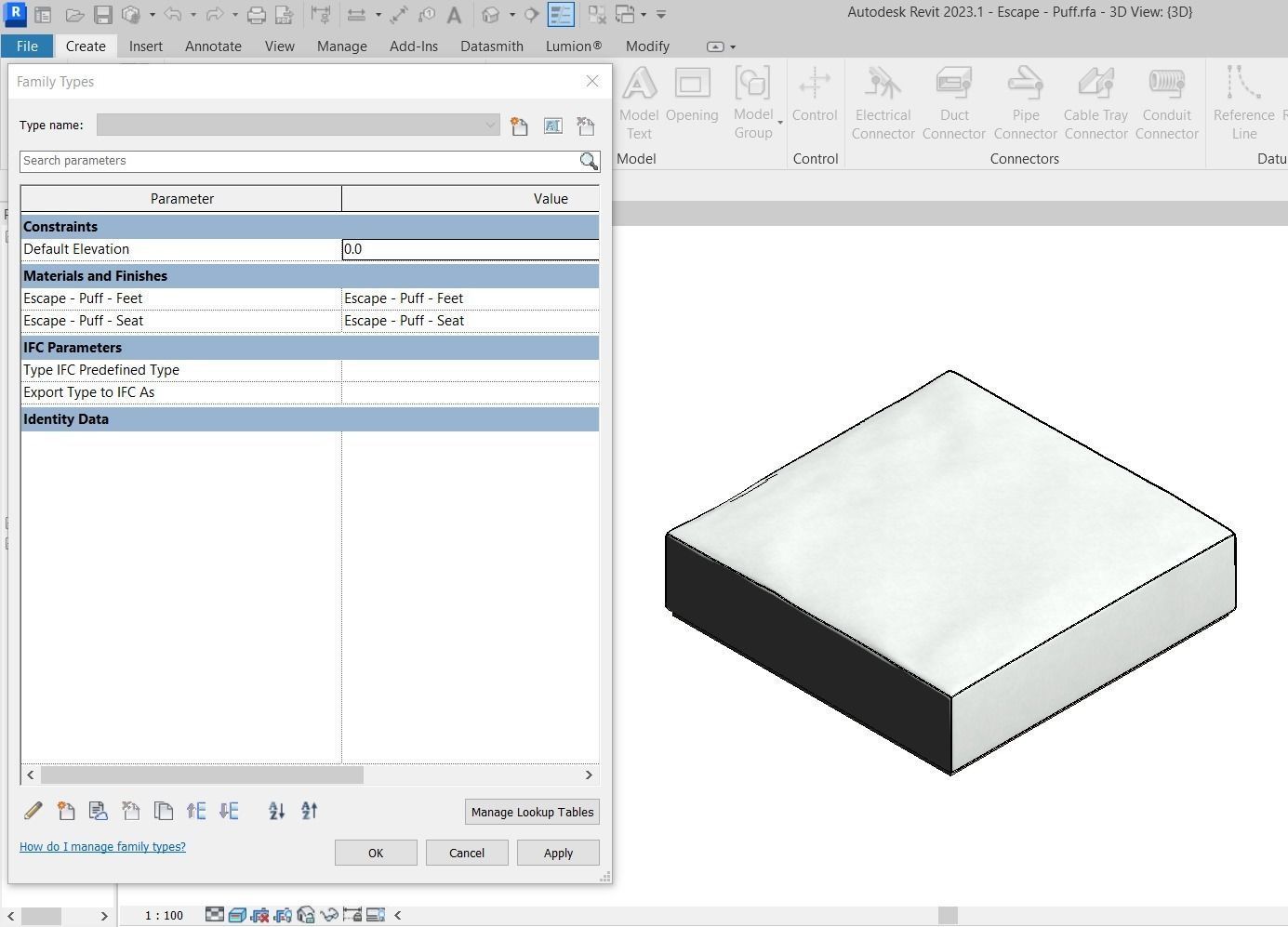Click the Search parameters field

299,161
